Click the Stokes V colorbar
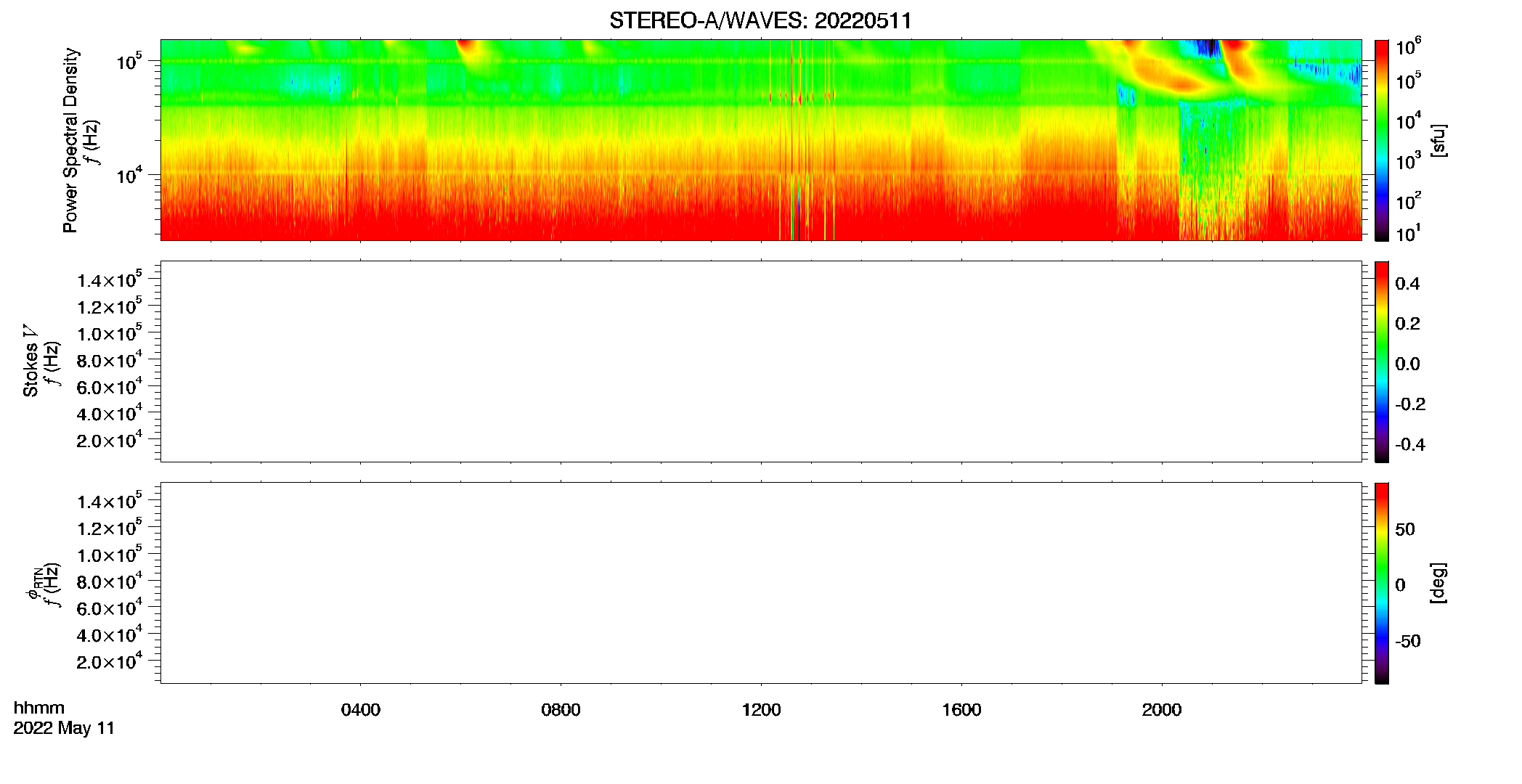The image size is (1522, 784). click(x=1382, y=362)
